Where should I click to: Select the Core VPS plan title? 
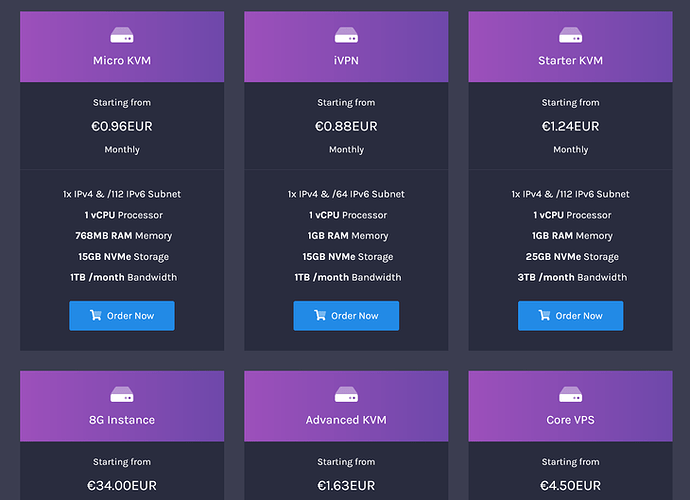[570, 420]
